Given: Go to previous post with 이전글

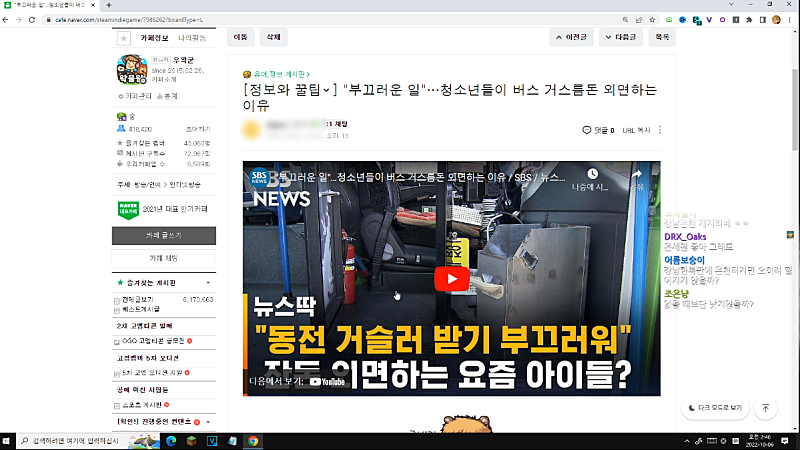Looking at the screenshot, I should [571, 37].
